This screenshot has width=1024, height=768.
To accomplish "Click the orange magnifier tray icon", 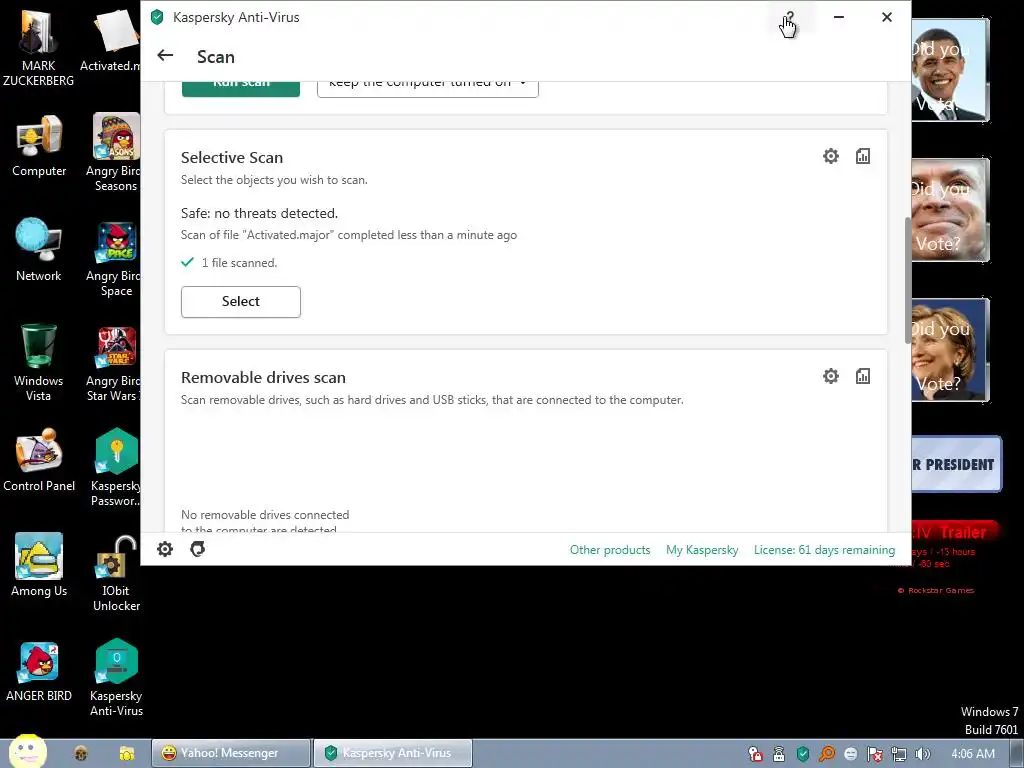I will [x=827, y=754].
